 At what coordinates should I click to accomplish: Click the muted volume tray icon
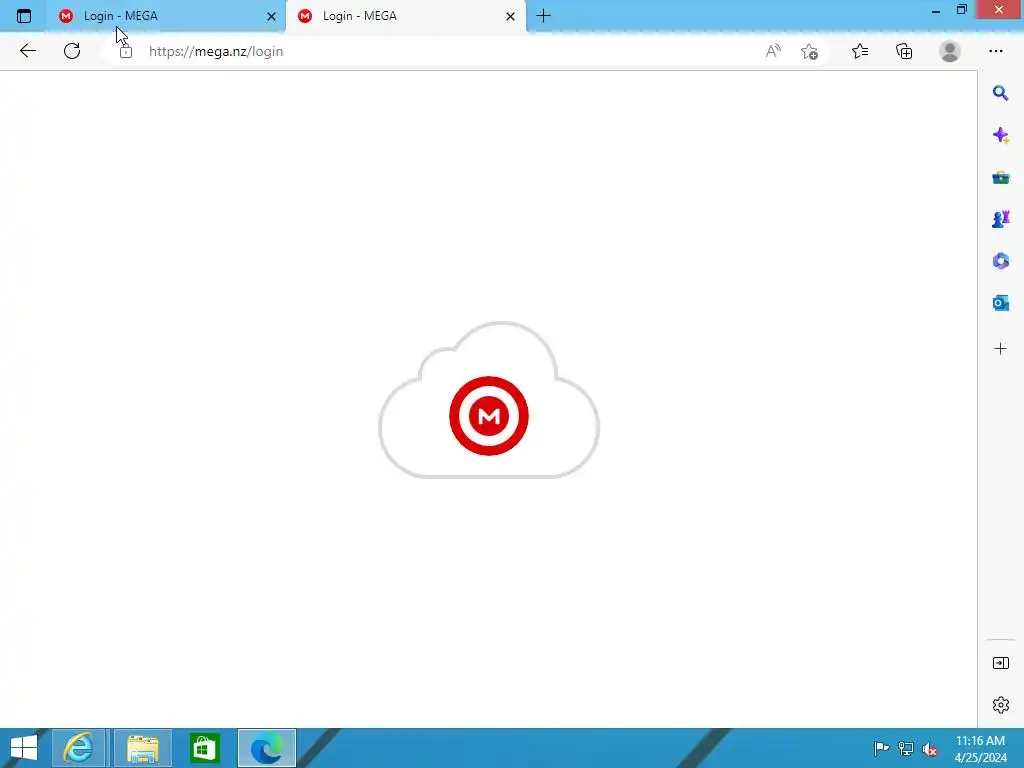tap(930, 749)
